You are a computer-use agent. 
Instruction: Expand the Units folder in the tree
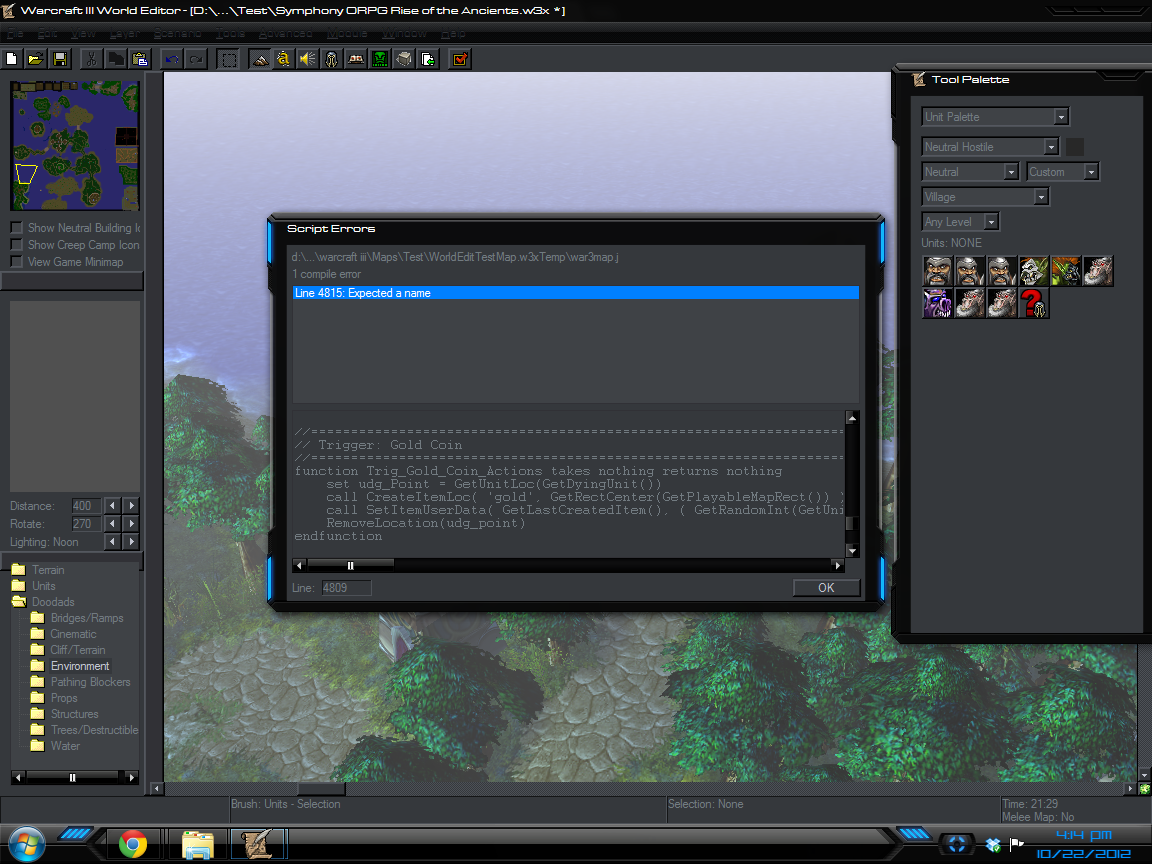pyautogui.click(x=19, y=586)
